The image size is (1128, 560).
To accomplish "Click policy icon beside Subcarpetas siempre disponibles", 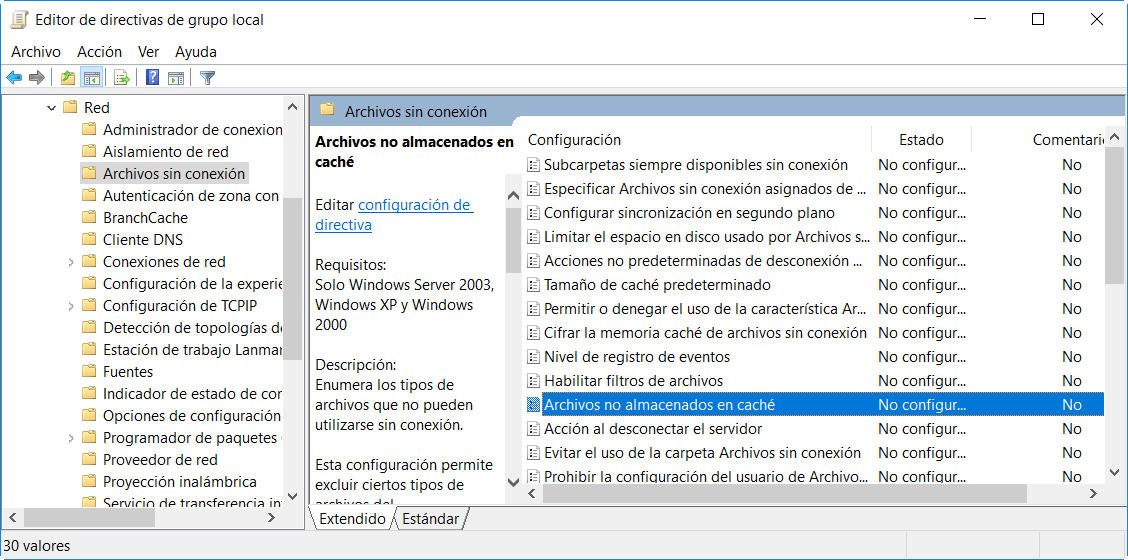I will pyautogui.click(x=534, y=165).
